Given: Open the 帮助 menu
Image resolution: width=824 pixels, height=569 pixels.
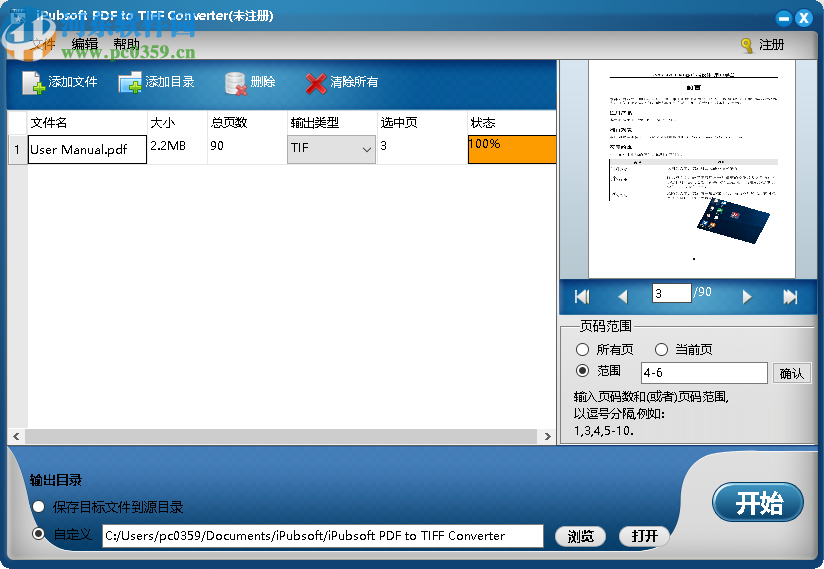Looking at the screenshot, I should pyautogui.click(x=127, y=44).
